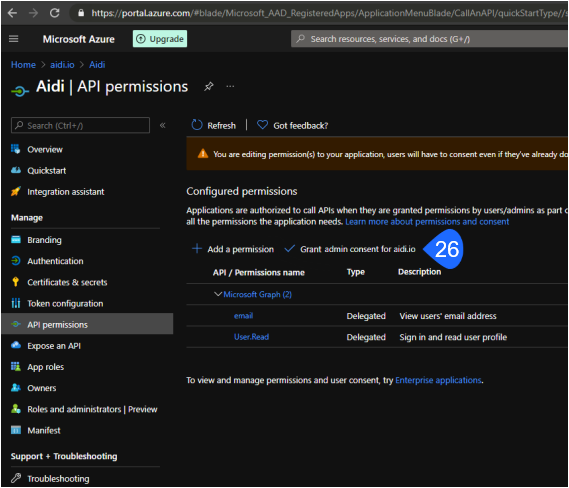Click the Refresh circular arrow icon
Image resolution: width=569 pixels, height=488 pixels.
[x=197, y=125]
